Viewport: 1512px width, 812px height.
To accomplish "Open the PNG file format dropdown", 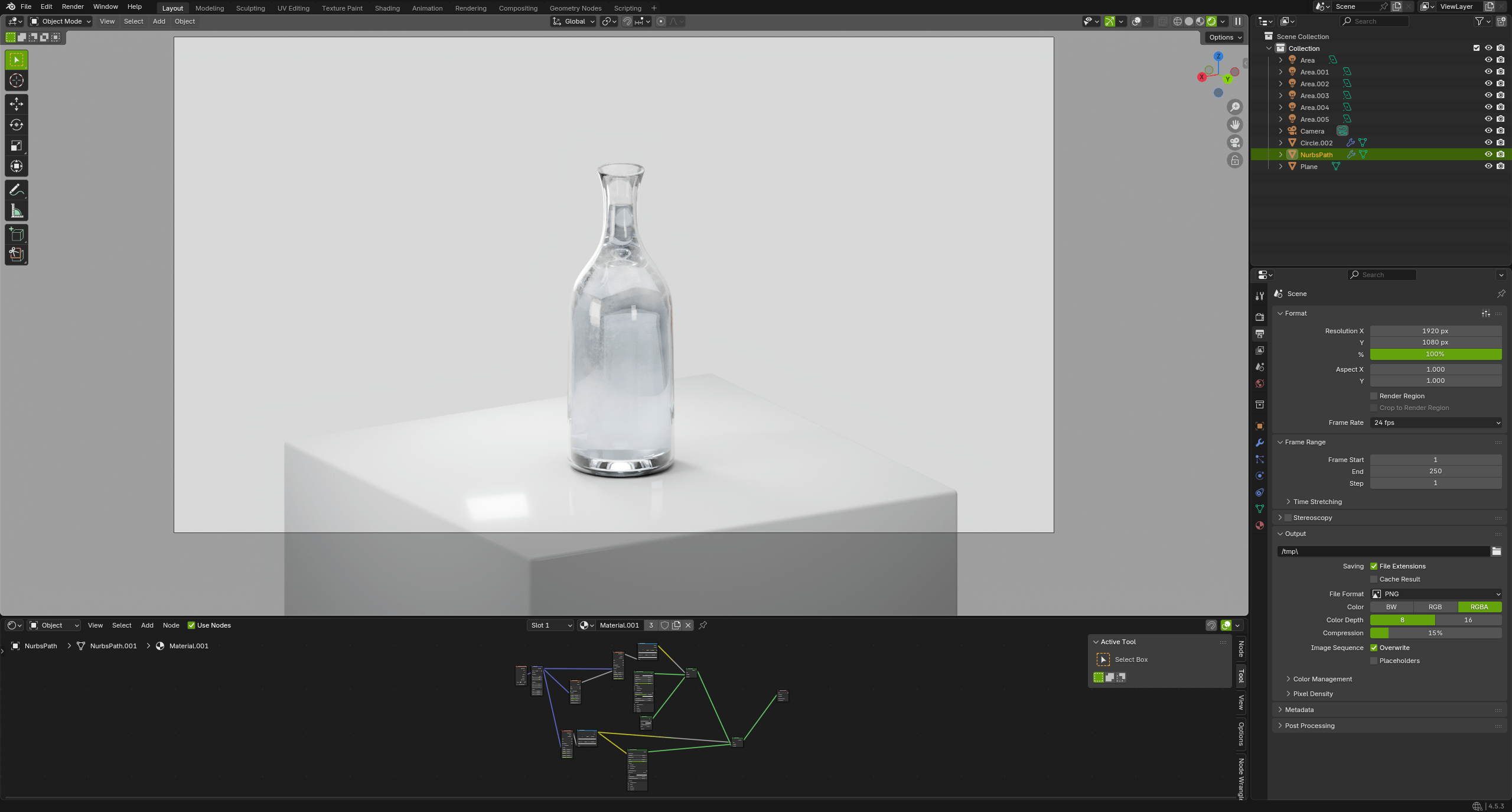I will click(x=1435, y=594).
